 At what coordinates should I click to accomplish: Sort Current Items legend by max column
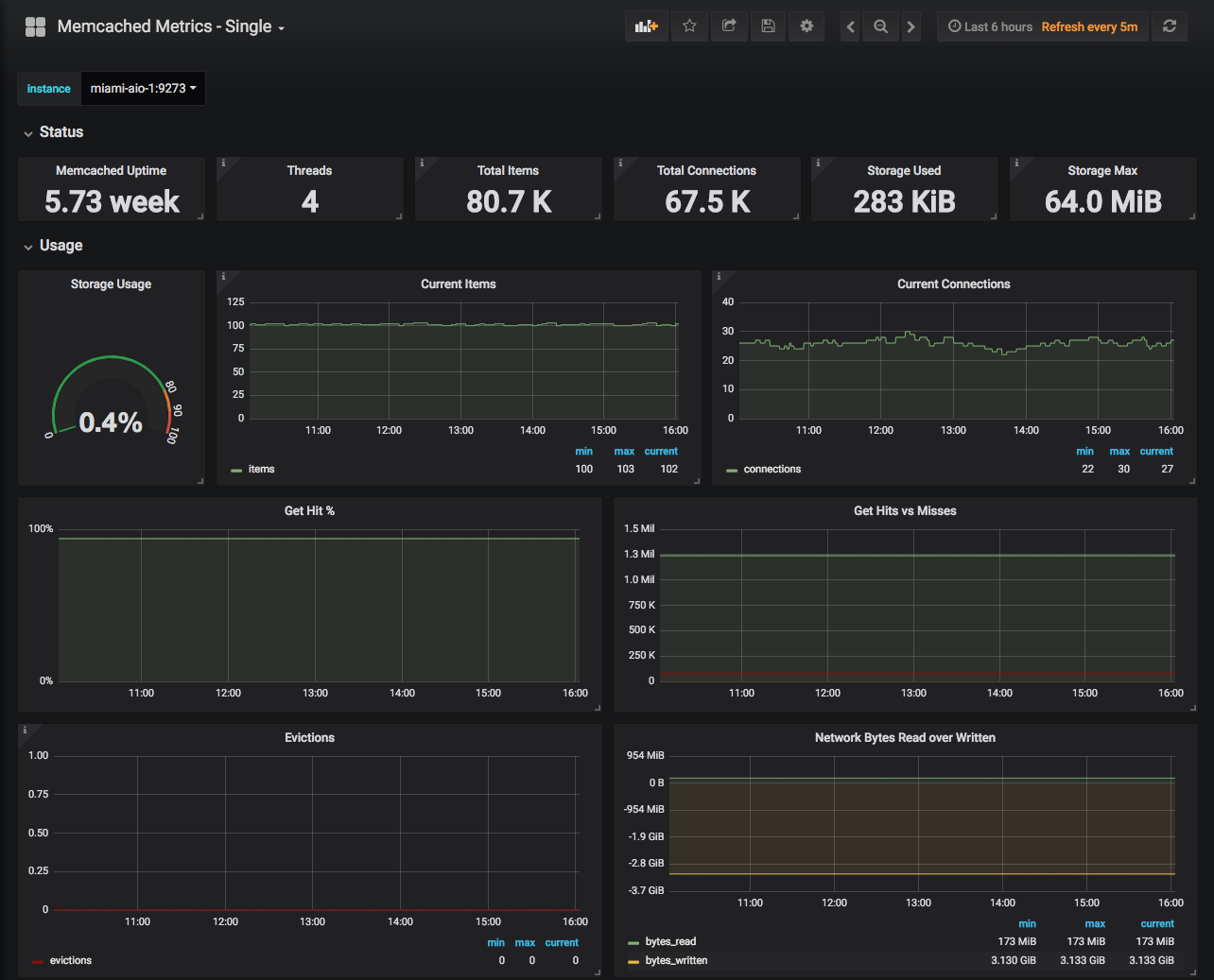[x=624, y=451]
